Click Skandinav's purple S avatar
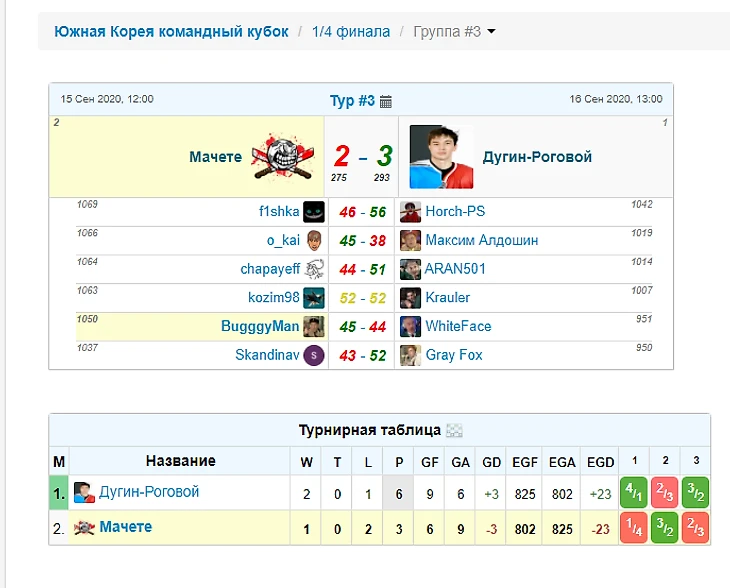 314,355
